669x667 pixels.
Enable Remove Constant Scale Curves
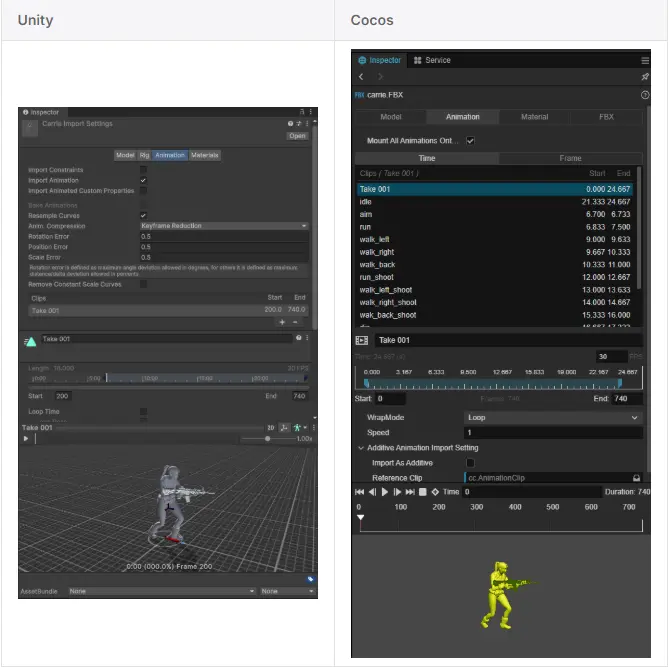click(x=143, y=284)
